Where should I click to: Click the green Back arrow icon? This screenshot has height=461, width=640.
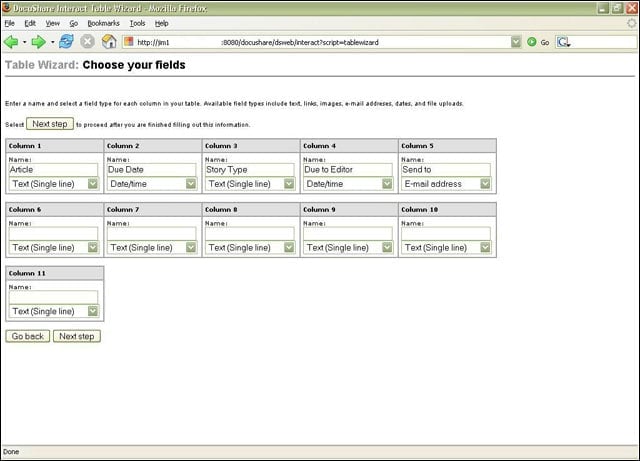pos(11,42)
